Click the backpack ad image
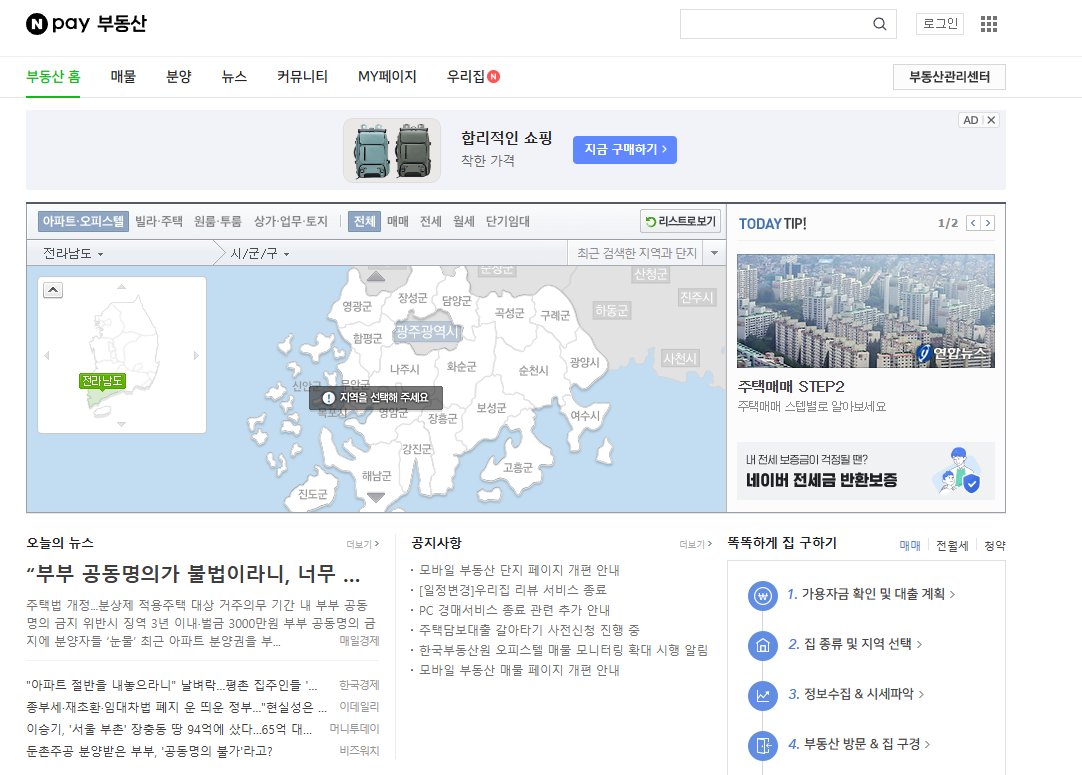This screenshot has height=775, width=1082. (x=392, y=150)
